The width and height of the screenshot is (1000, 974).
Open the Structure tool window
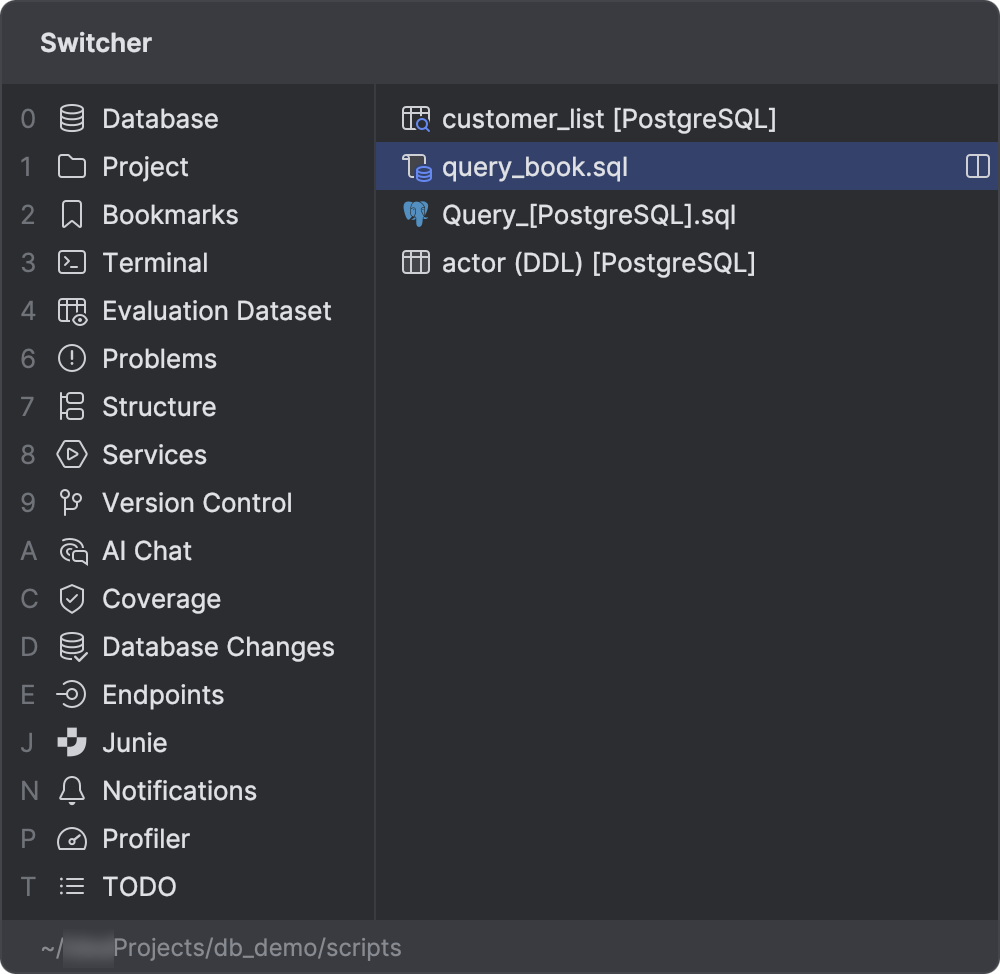tap(159, 407)
